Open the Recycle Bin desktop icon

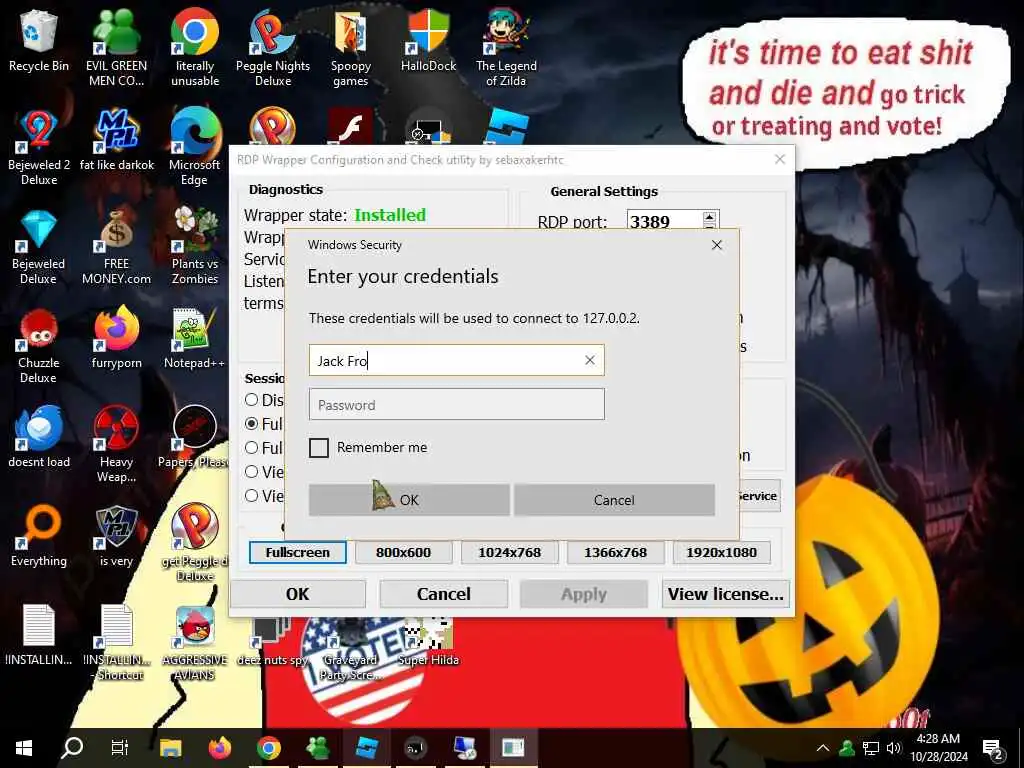(x=39, y=40)
